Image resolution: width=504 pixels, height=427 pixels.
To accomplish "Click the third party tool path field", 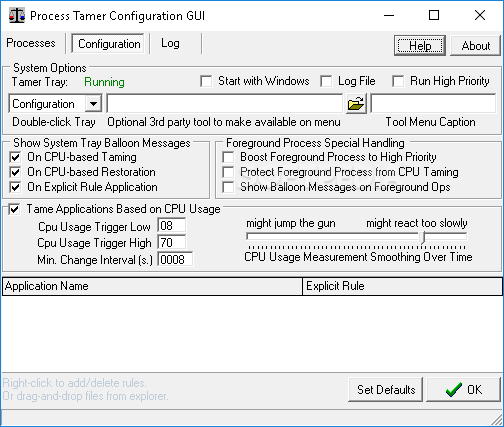I will pos(225,104).
